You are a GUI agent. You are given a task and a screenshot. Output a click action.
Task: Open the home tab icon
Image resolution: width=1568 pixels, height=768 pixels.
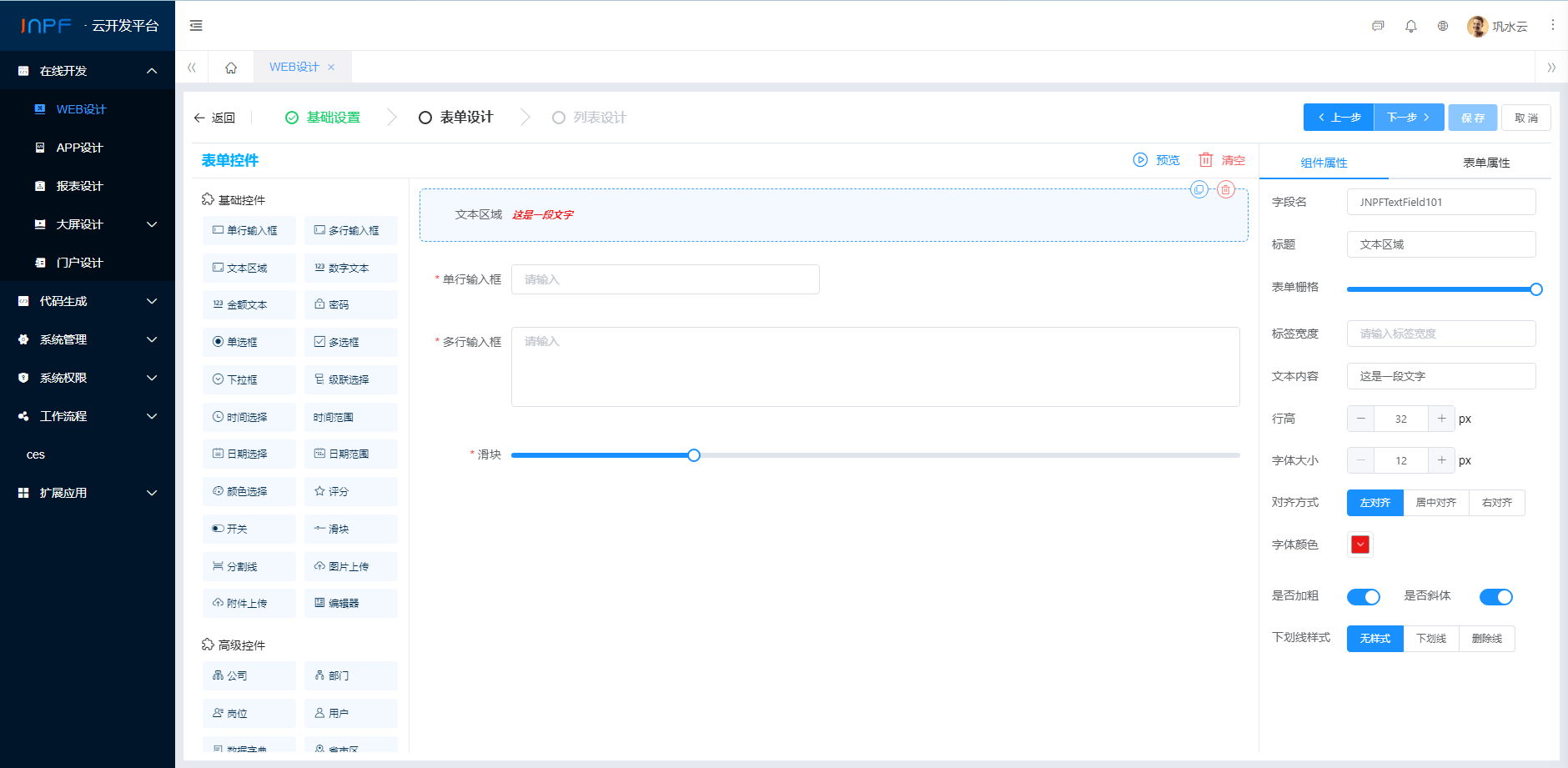(231, 68)
